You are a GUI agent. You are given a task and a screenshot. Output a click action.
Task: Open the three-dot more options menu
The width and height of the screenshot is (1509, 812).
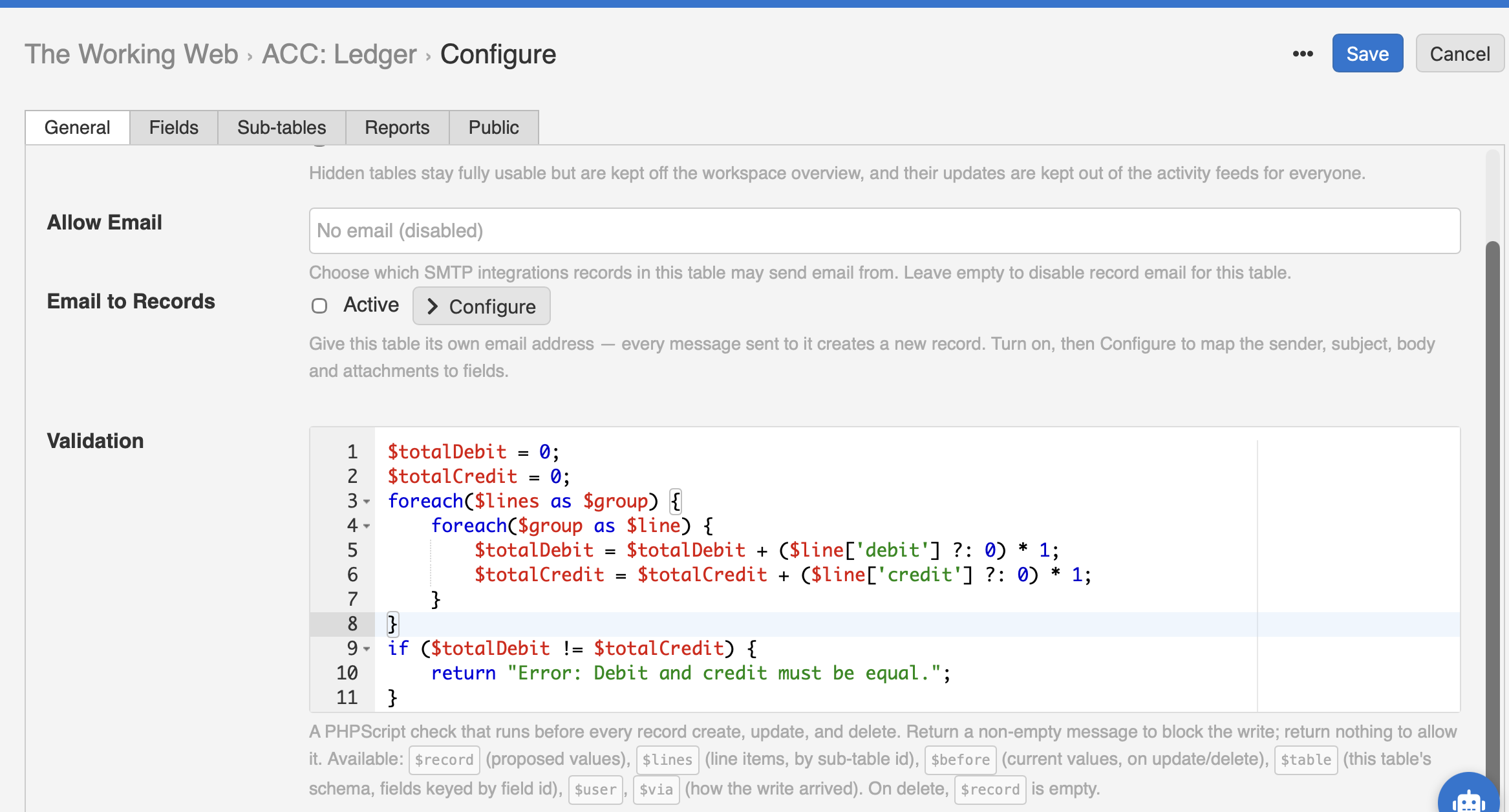point(1303,54)
